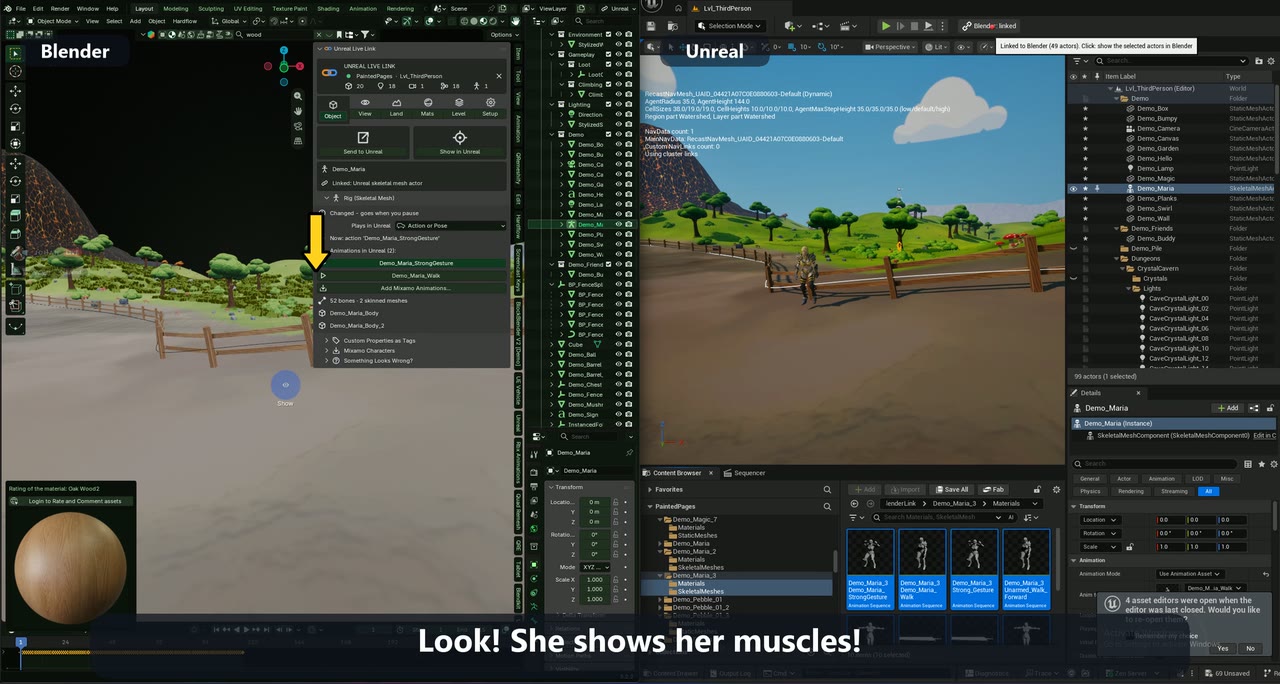1280x684 pixels.
Task: Select Demo_Maria_3 Unarmed_Walk_Forward asset thumbnail
Action: tap(1026, 569)
